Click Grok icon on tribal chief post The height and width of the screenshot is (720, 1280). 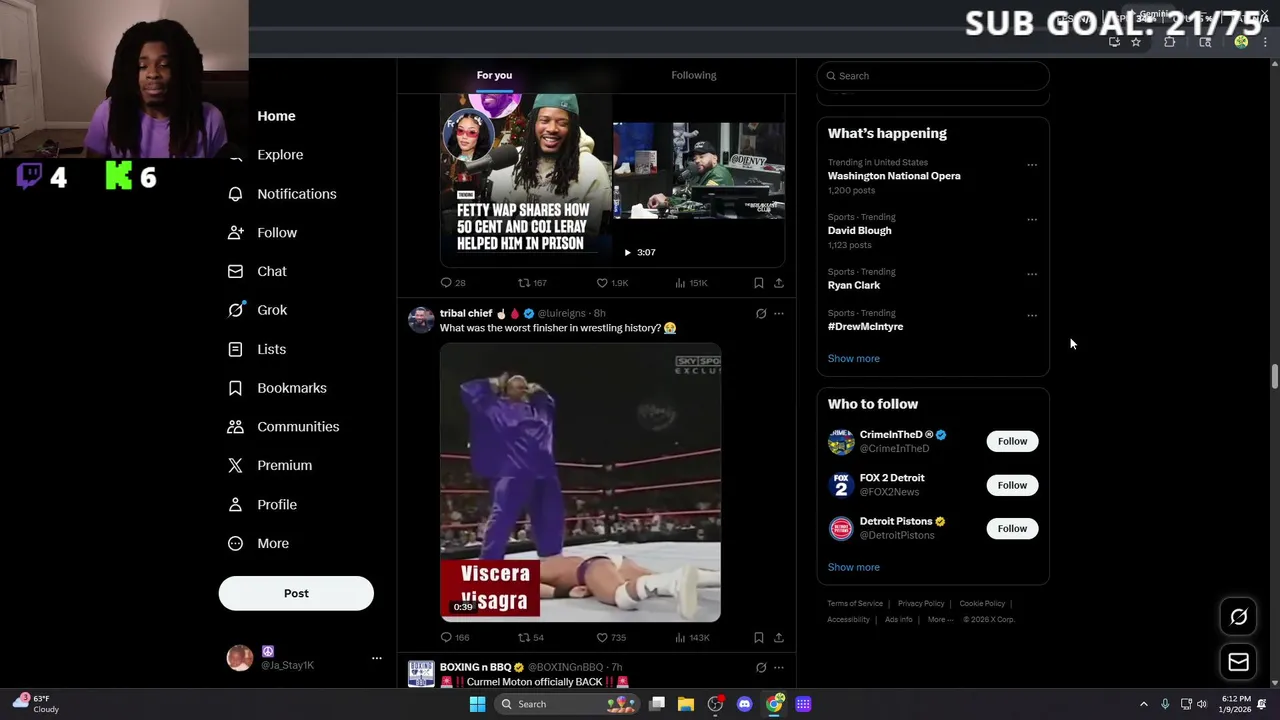click(x=761, y=314)
